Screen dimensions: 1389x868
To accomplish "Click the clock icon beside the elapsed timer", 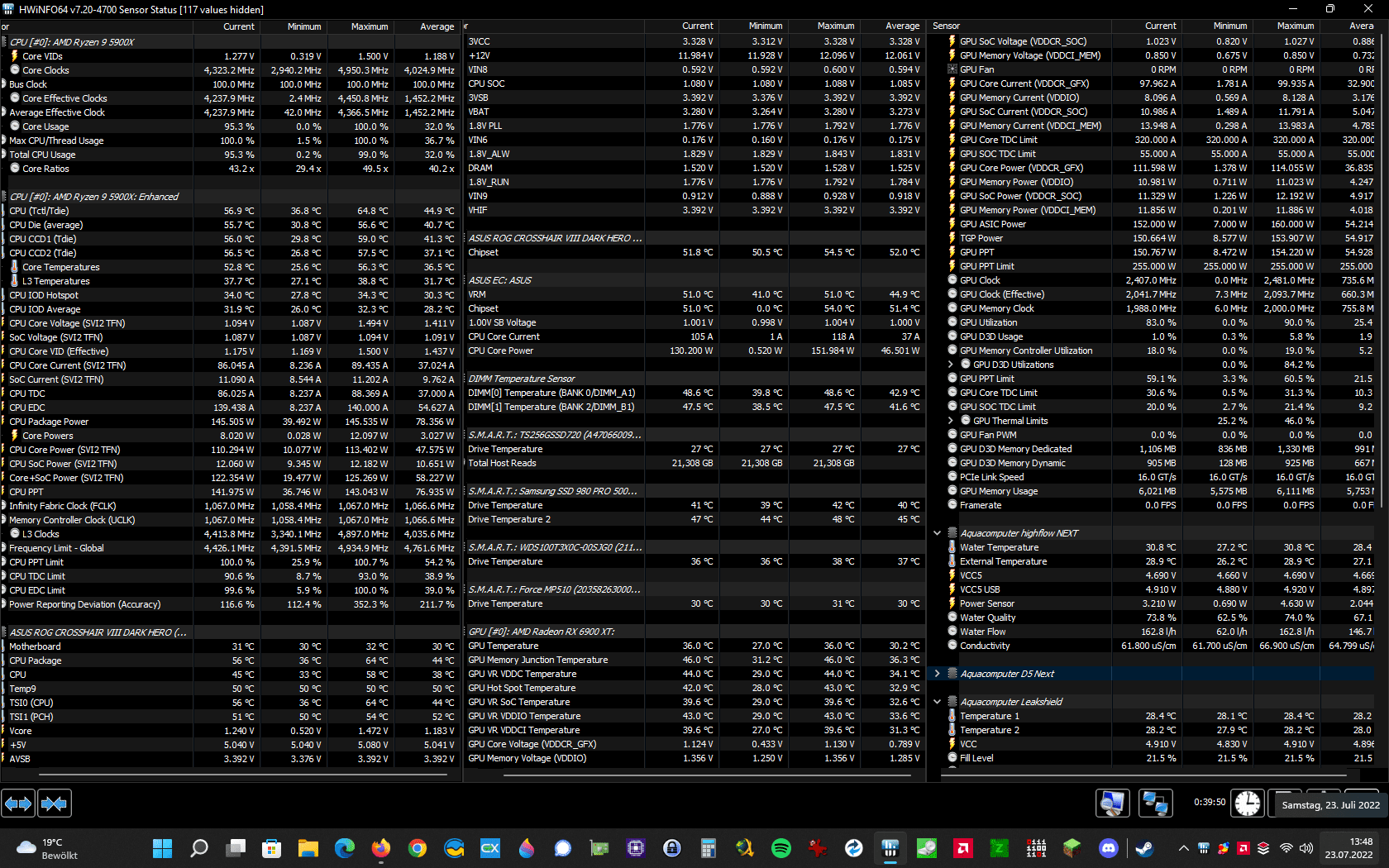I will pyautogui.click(x=1248, y=803).
